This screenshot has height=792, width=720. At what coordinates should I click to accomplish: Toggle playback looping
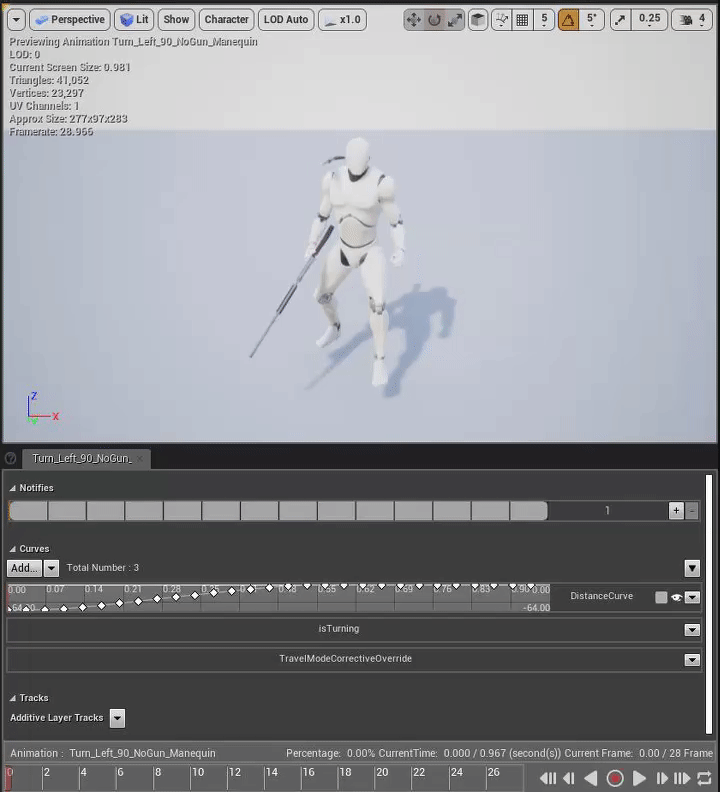[704, 778]
